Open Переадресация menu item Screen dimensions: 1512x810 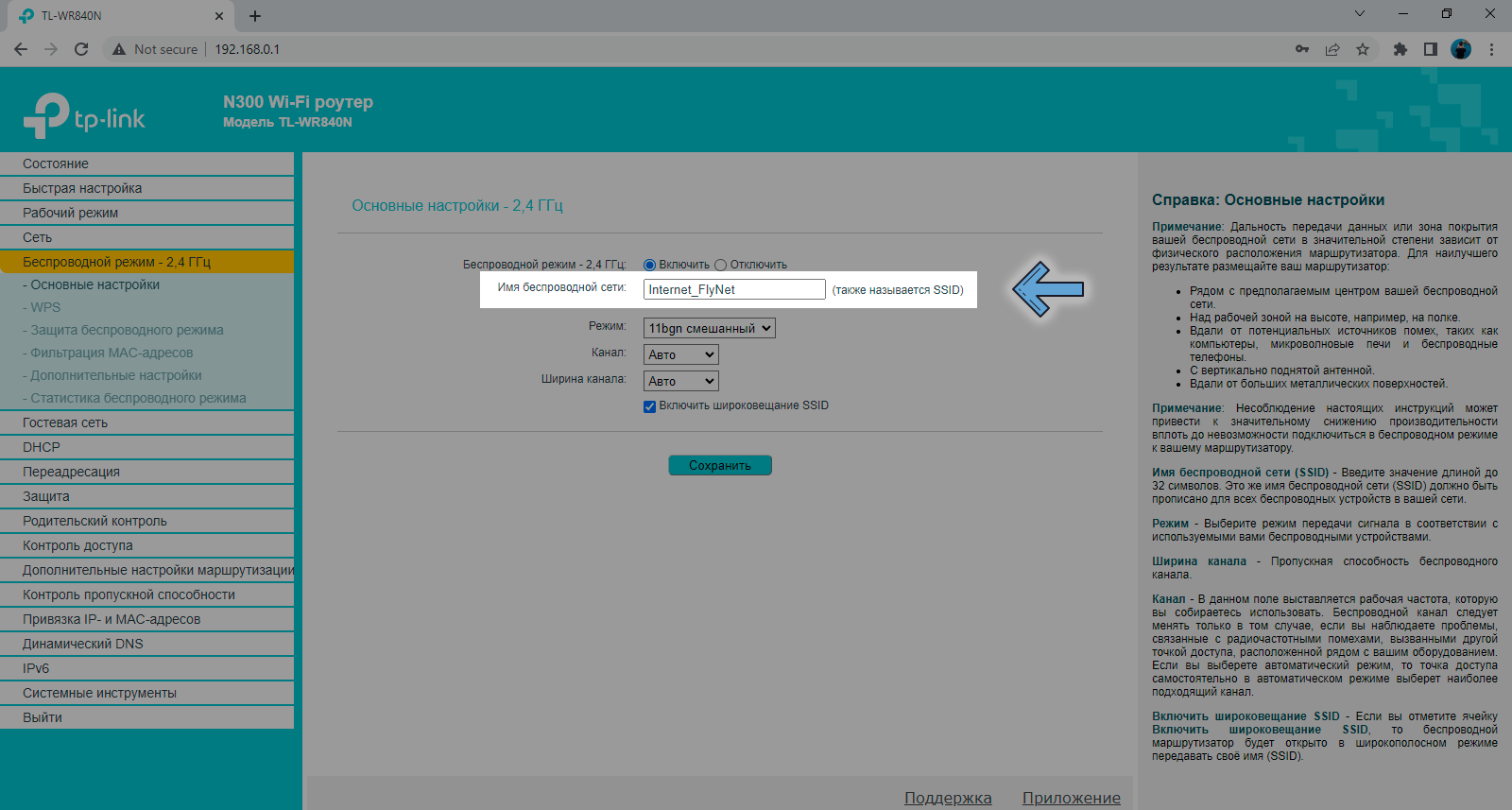point(146,472)
